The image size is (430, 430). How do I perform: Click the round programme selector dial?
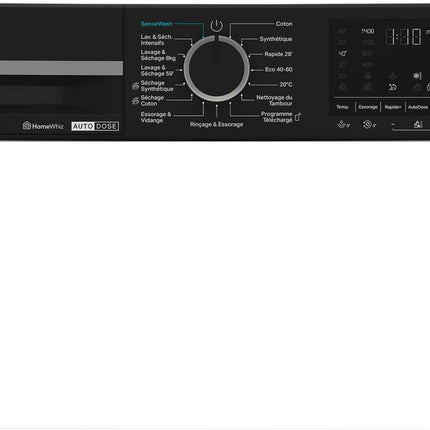tap(217, 69)
